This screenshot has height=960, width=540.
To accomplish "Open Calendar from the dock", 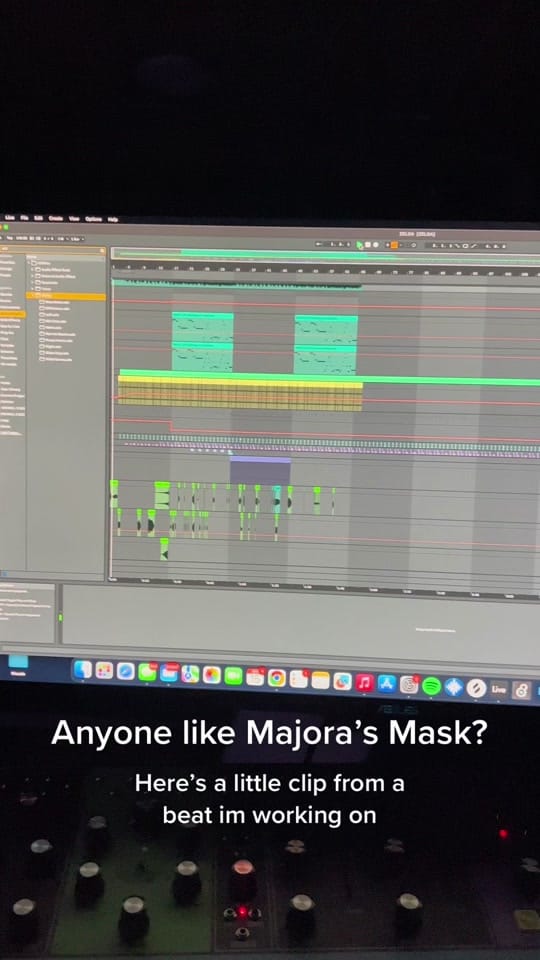I will pos(255,677).
